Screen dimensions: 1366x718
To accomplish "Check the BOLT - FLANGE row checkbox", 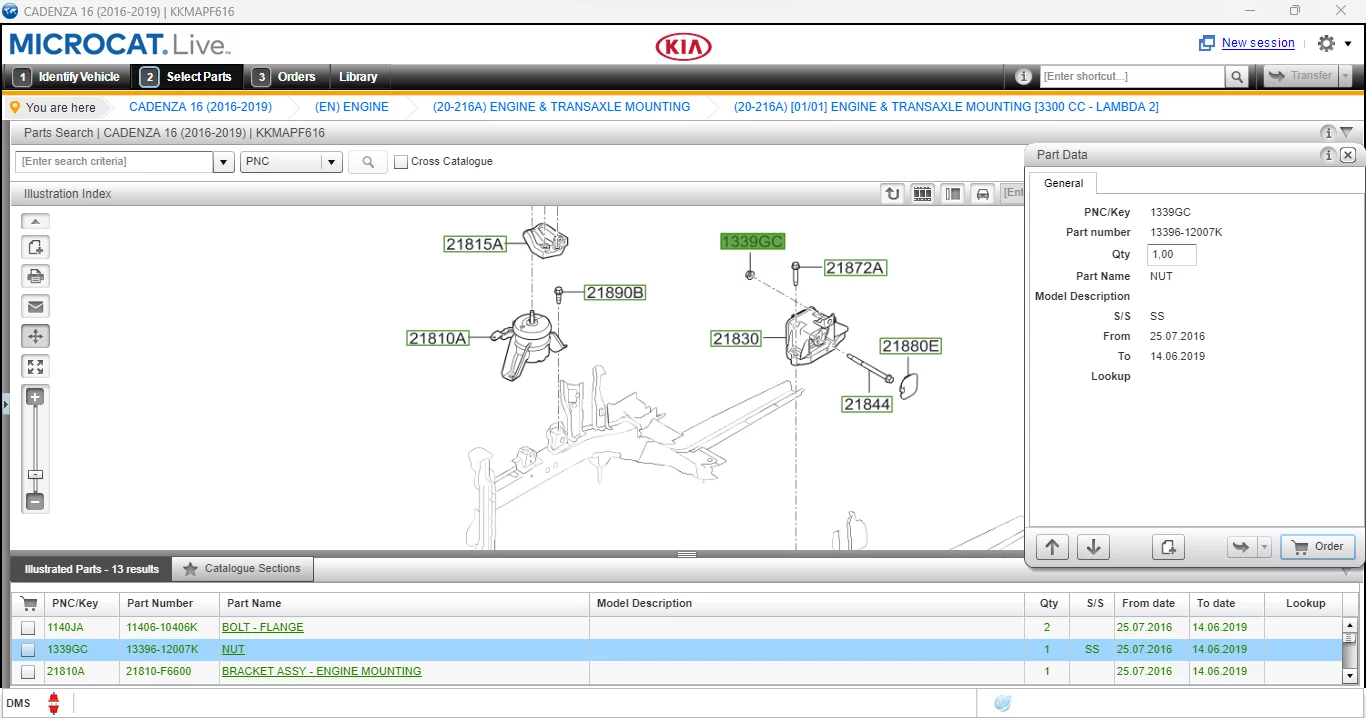I will 28,628.
